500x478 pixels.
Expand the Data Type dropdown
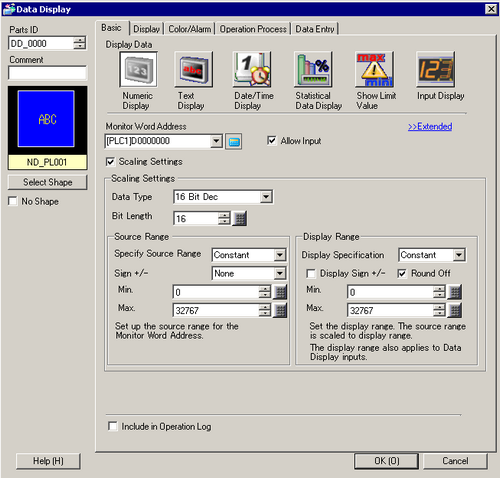(266, 197)
